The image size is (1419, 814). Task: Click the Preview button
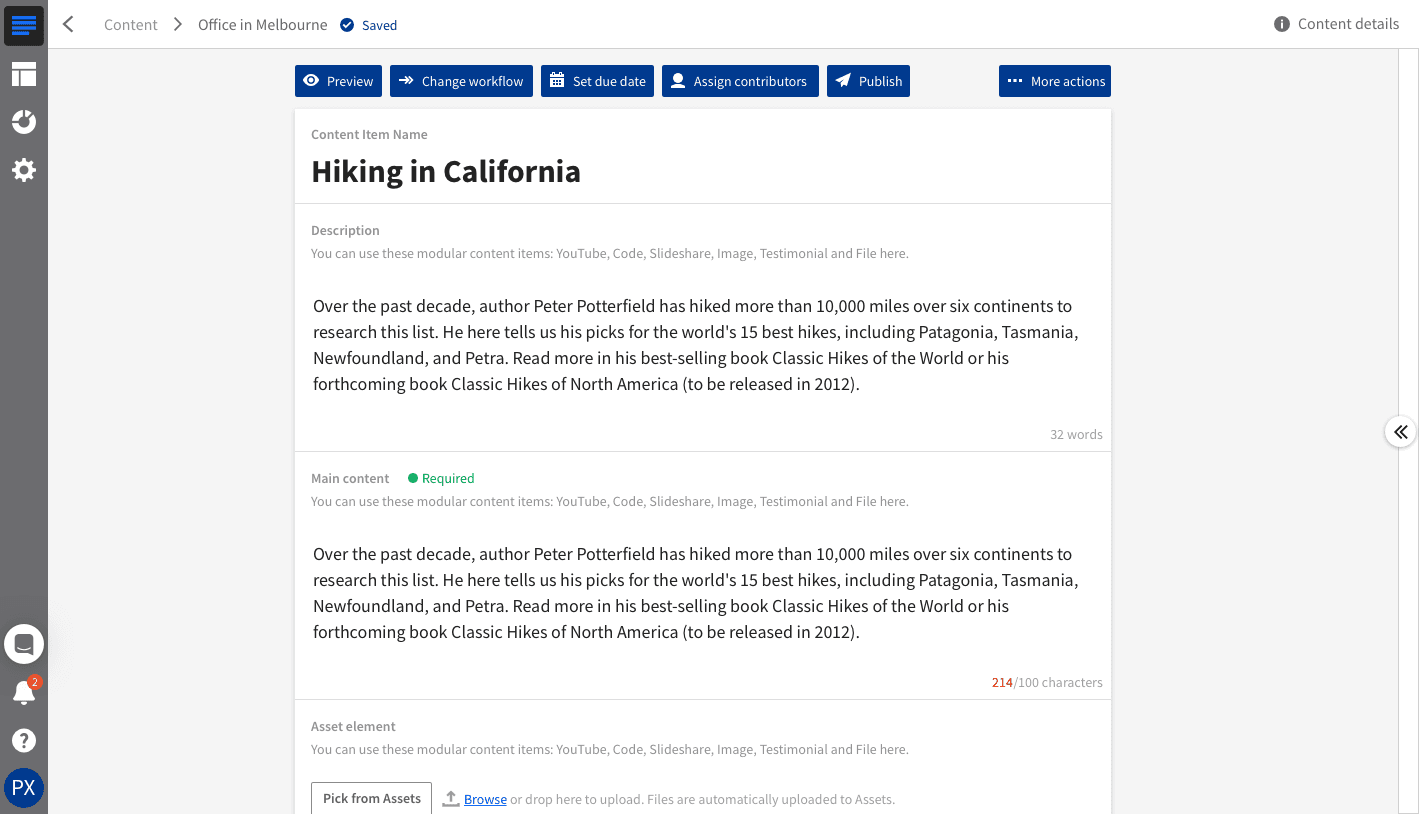(x=338, y=82)
